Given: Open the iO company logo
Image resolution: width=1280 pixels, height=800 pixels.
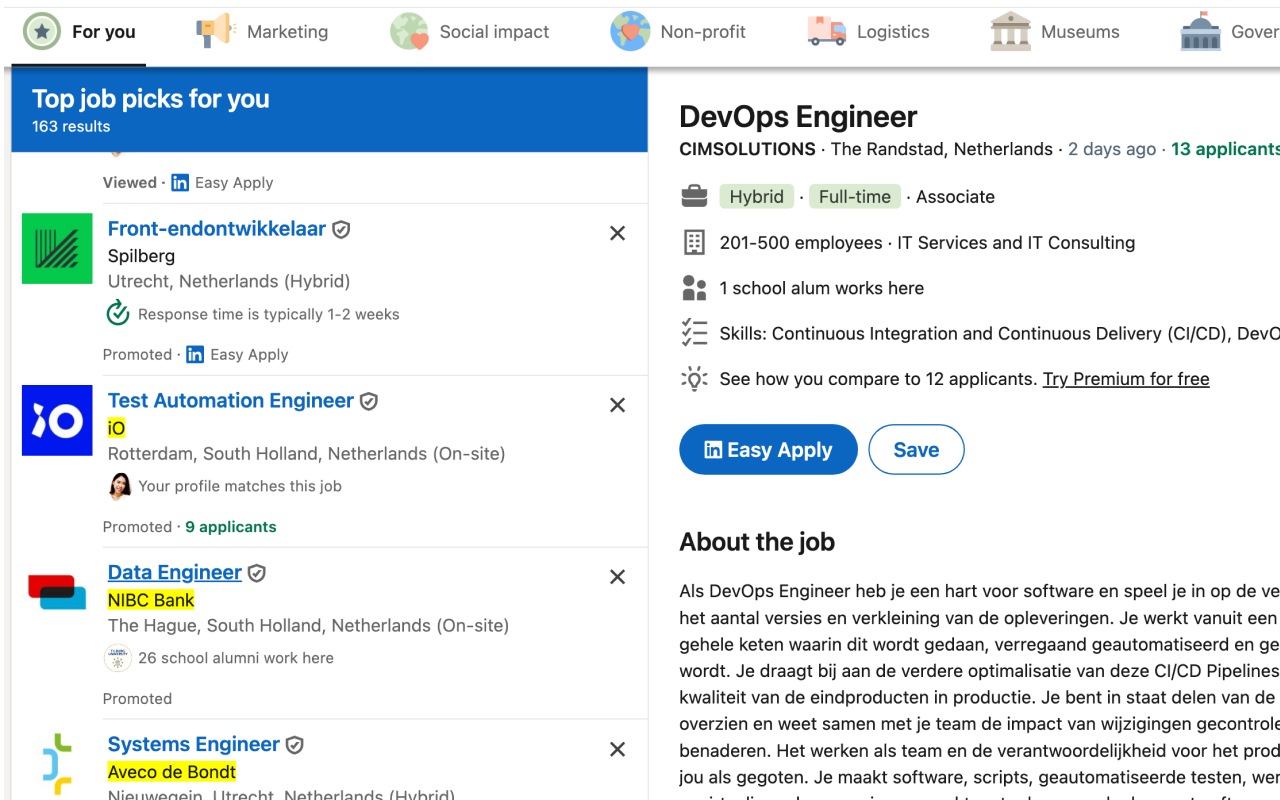Looking at the screenshot, I should [57, 420].
